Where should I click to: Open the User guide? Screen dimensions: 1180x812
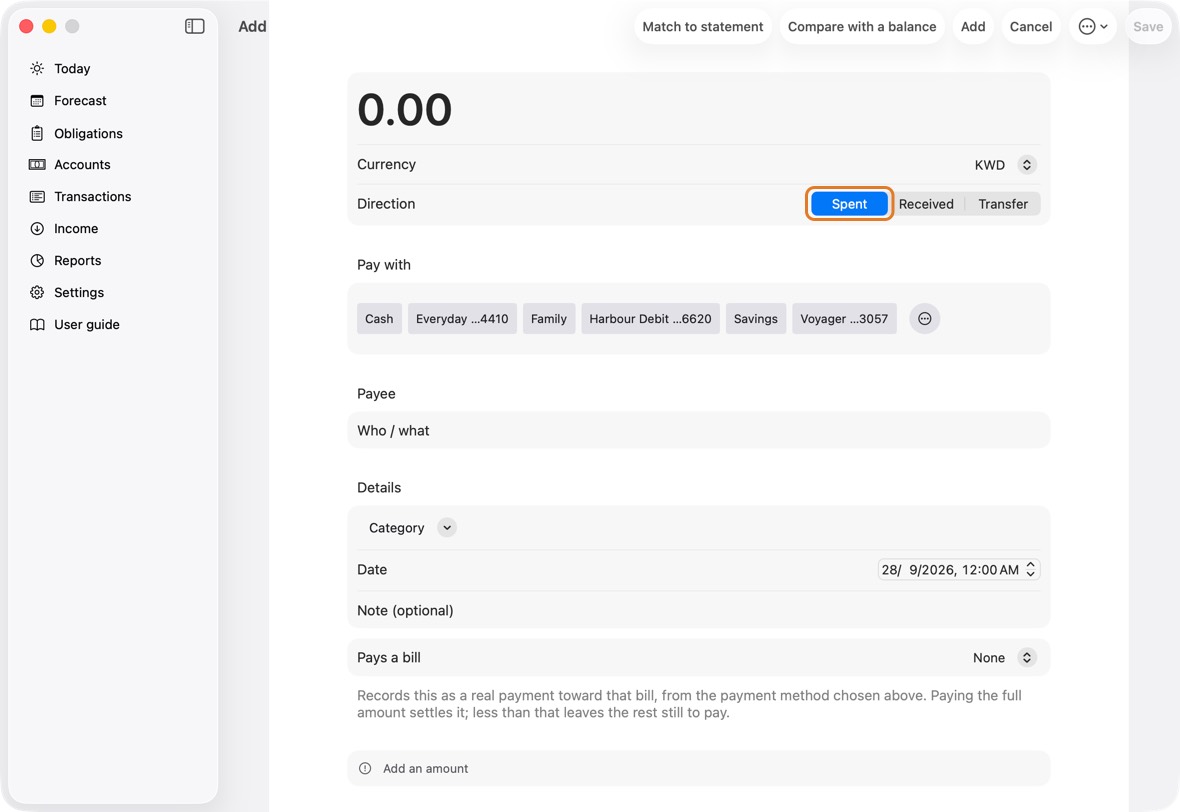tap(87, 324)
